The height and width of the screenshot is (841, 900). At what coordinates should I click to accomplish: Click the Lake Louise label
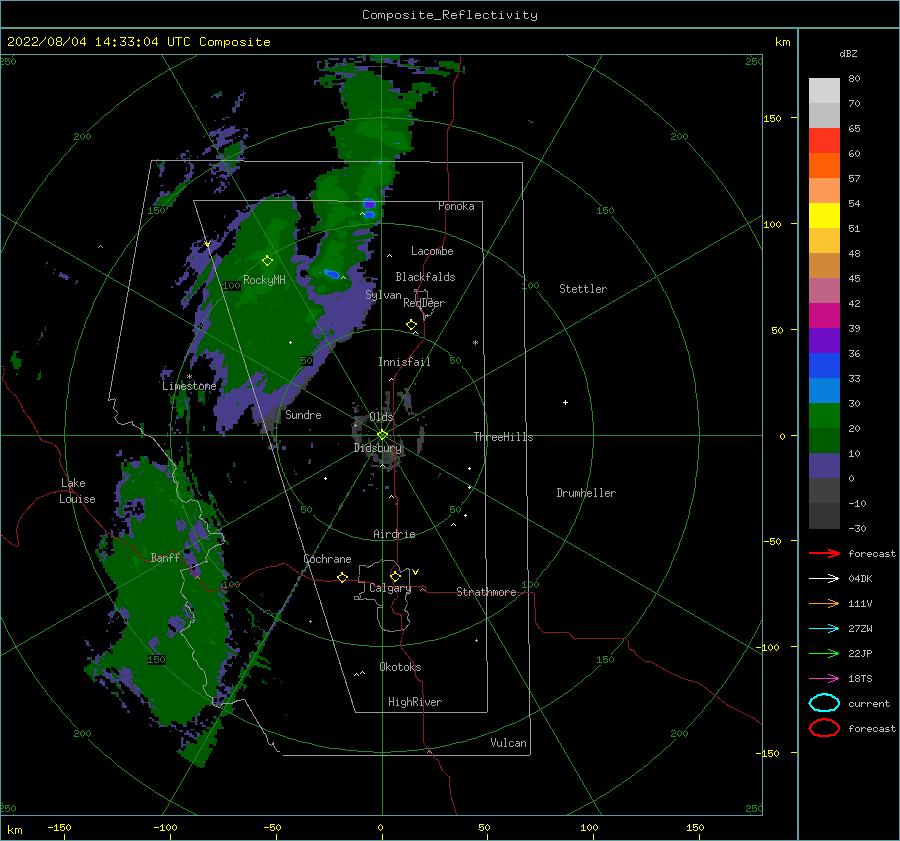(x=77, y=491)
